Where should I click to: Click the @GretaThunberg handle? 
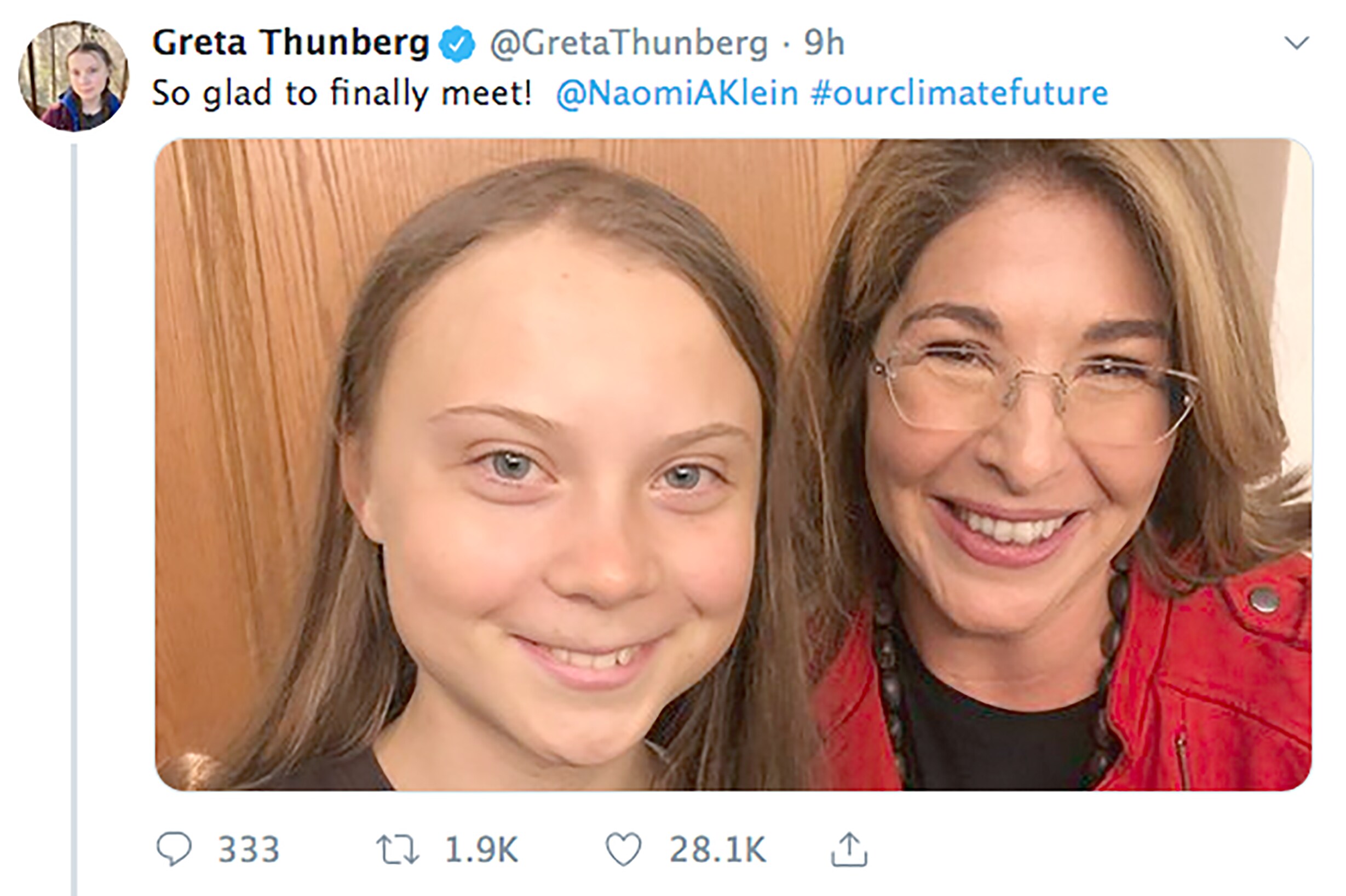pos(629,44)
